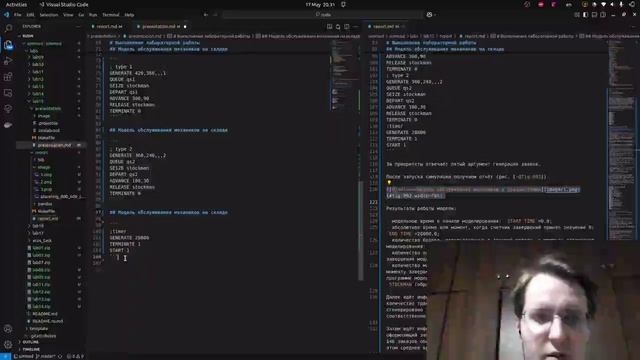This screenshot has width=640, height=360.
Task: Select lab11.zip in file explorer
Action: click(x=42, y=284)
